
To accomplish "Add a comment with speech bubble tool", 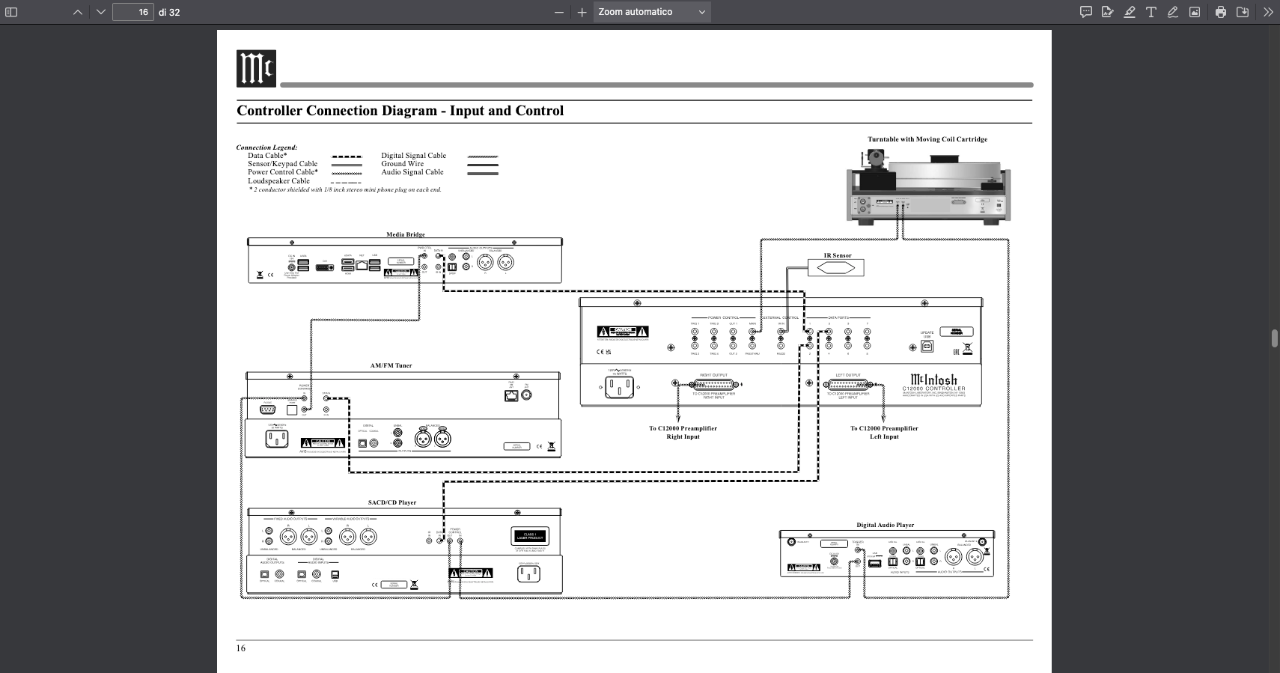I will [x=1086, y=12].
